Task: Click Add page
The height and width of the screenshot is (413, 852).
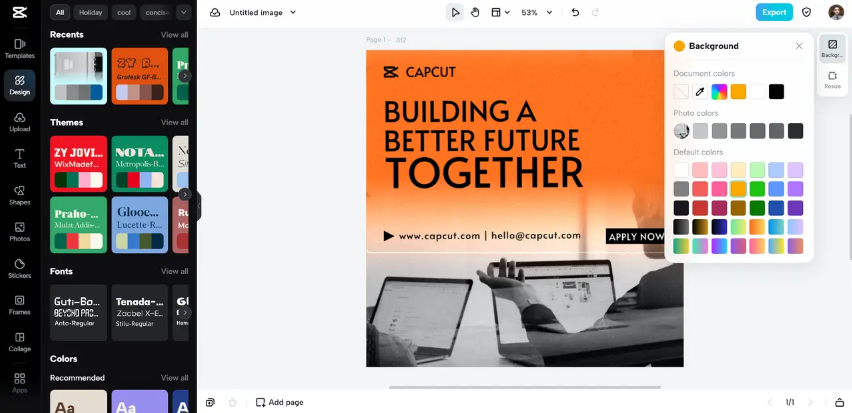Action: [279, 402]
